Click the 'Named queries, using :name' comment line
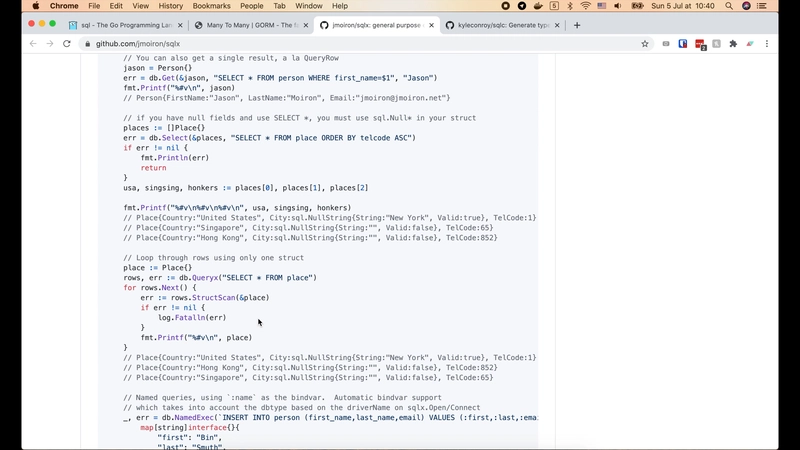This screenshot has width=800, height=450. pyautogui.click(x=282, y=397)
